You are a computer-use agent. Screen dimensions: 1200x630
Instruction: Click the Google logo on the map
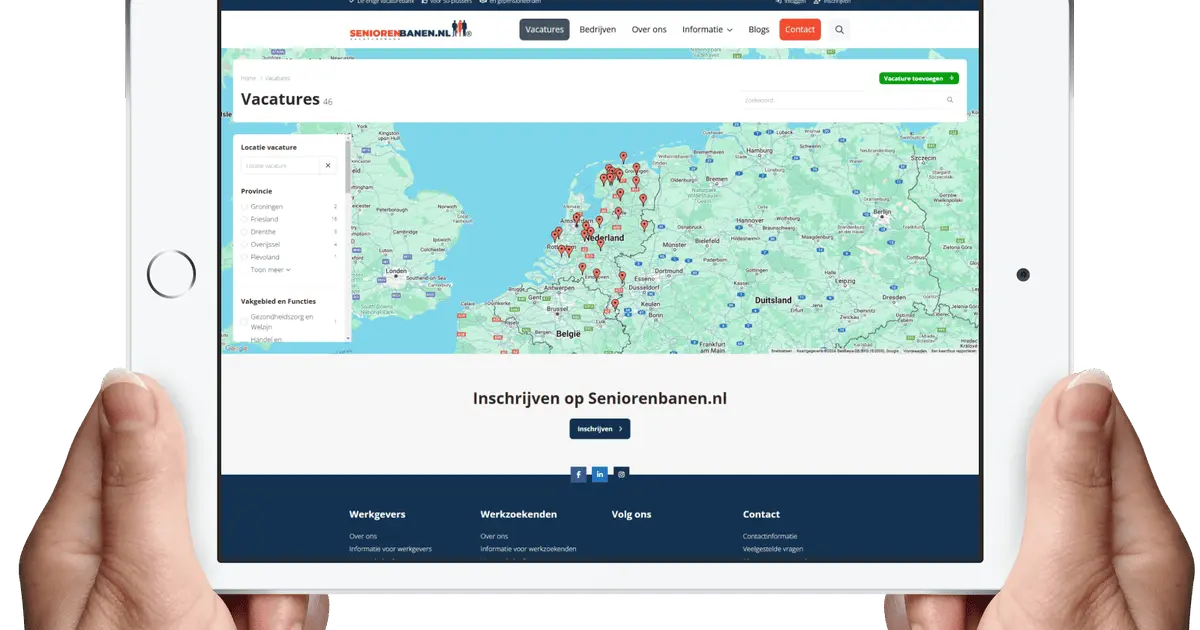tap(236, 349)
